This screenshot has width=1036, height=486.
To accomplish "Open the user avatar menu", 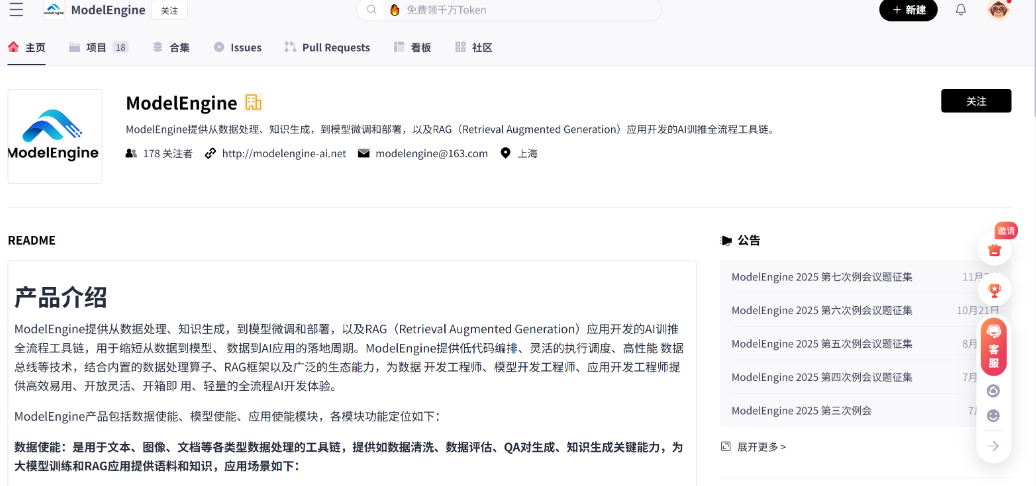I will point(998,9).
